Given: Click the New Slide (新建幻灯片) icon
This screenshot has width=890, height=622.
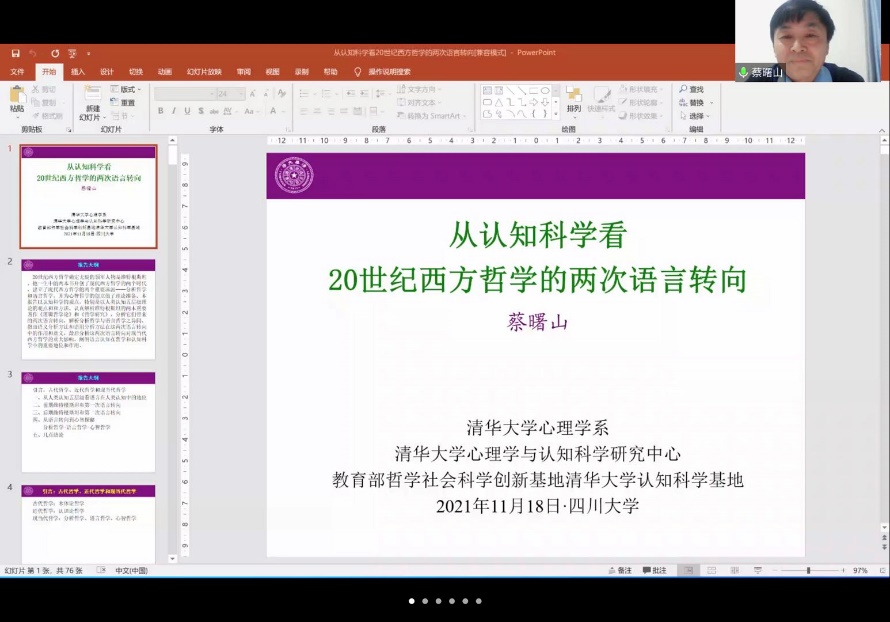Looking at the screenshot, I should click(x=92, y=96).
